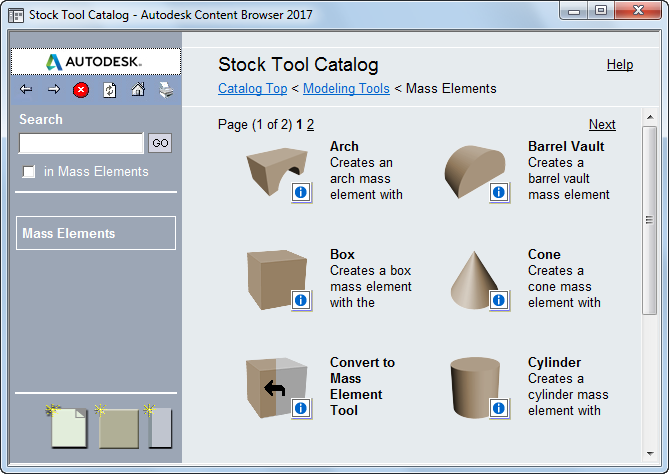
Task: Click the scrollbar down arrow
Action: 650,454
